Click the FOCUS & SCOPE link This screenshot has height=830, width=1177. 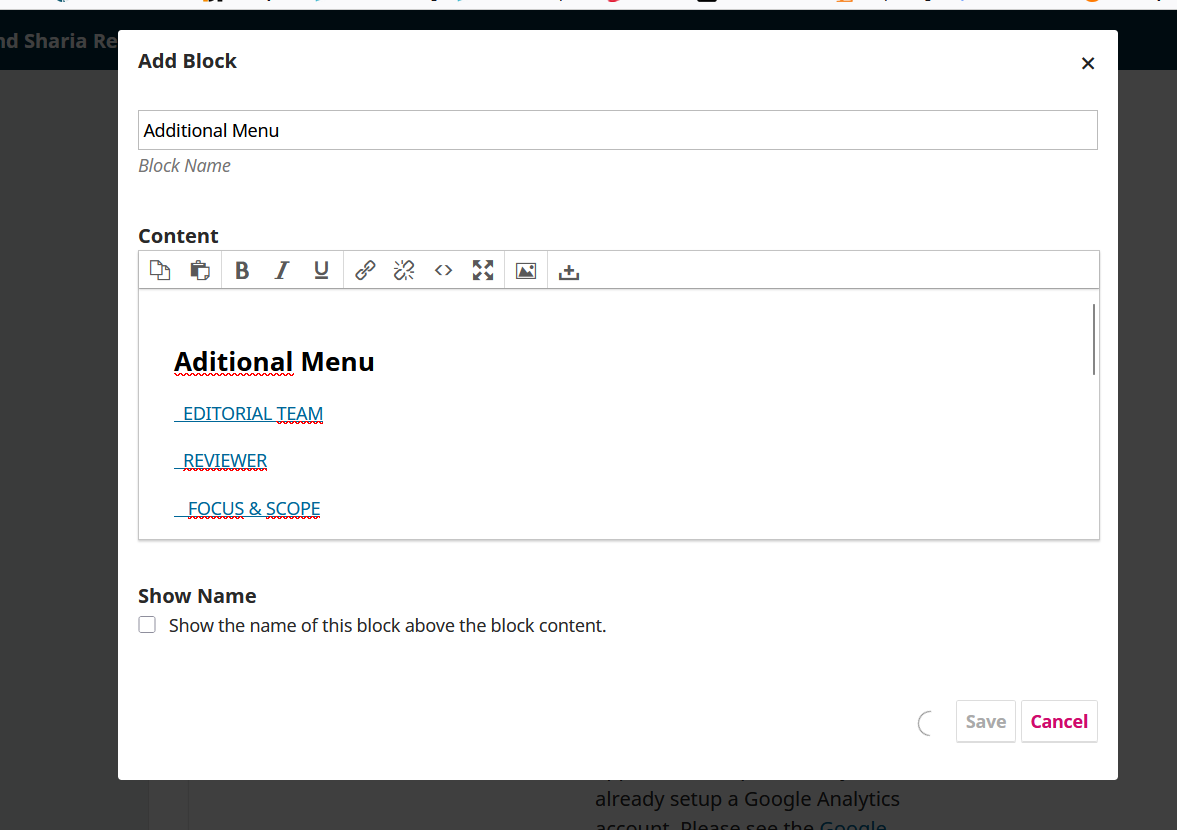click(x=253, y=509)
